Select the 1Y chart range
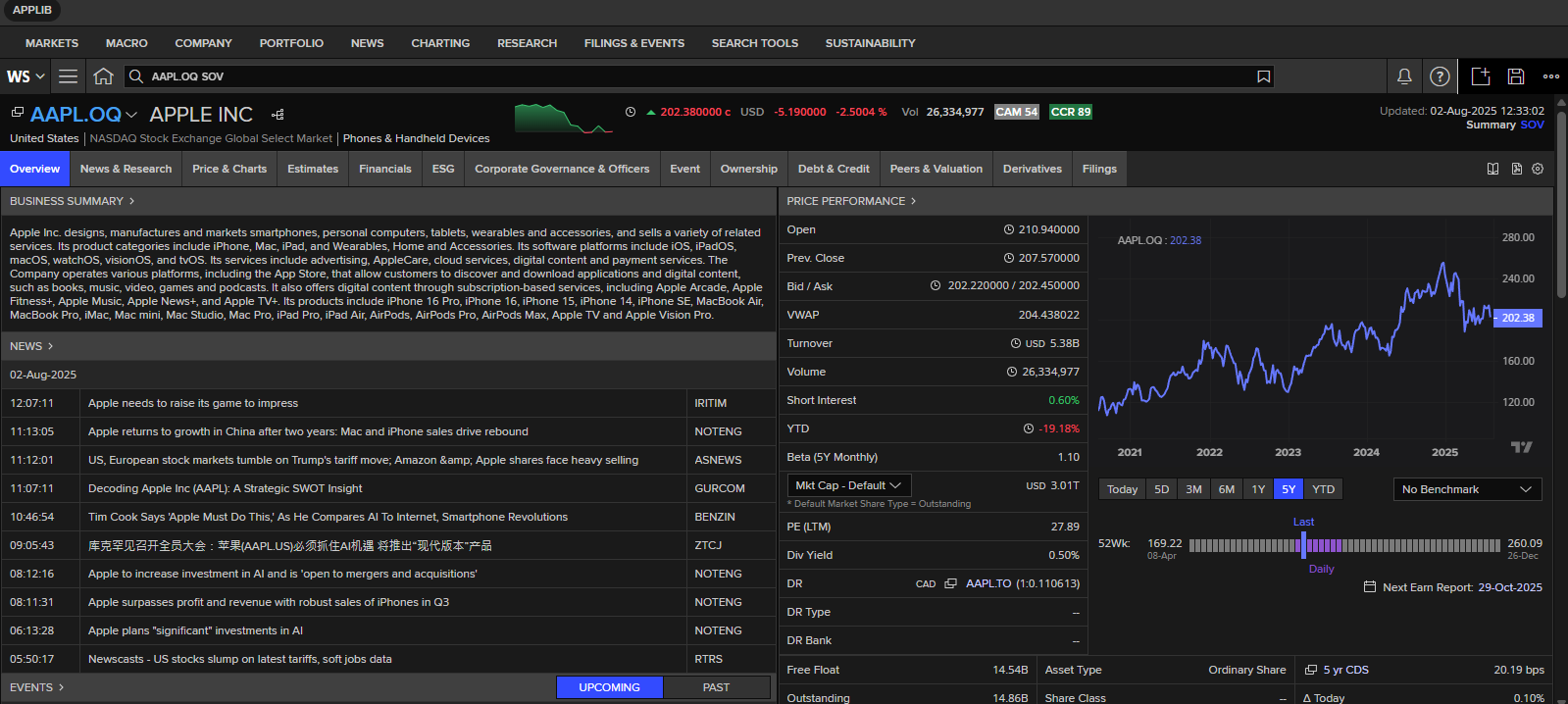The height and width of the screenshot is (704, 1568). click(x=1258, y=489)
